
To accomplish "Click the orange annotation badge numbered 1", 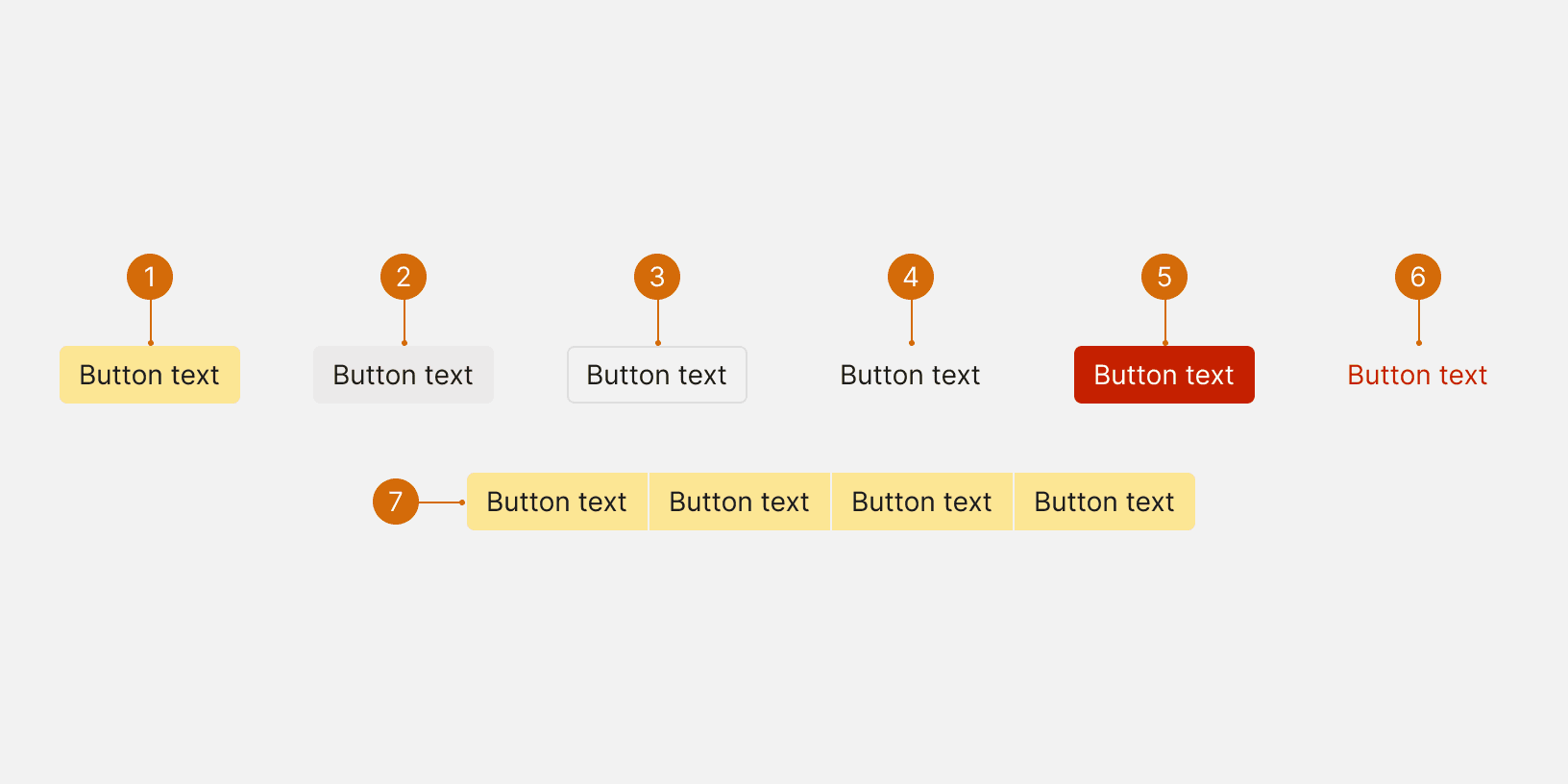I will click(x=150, y=277).
